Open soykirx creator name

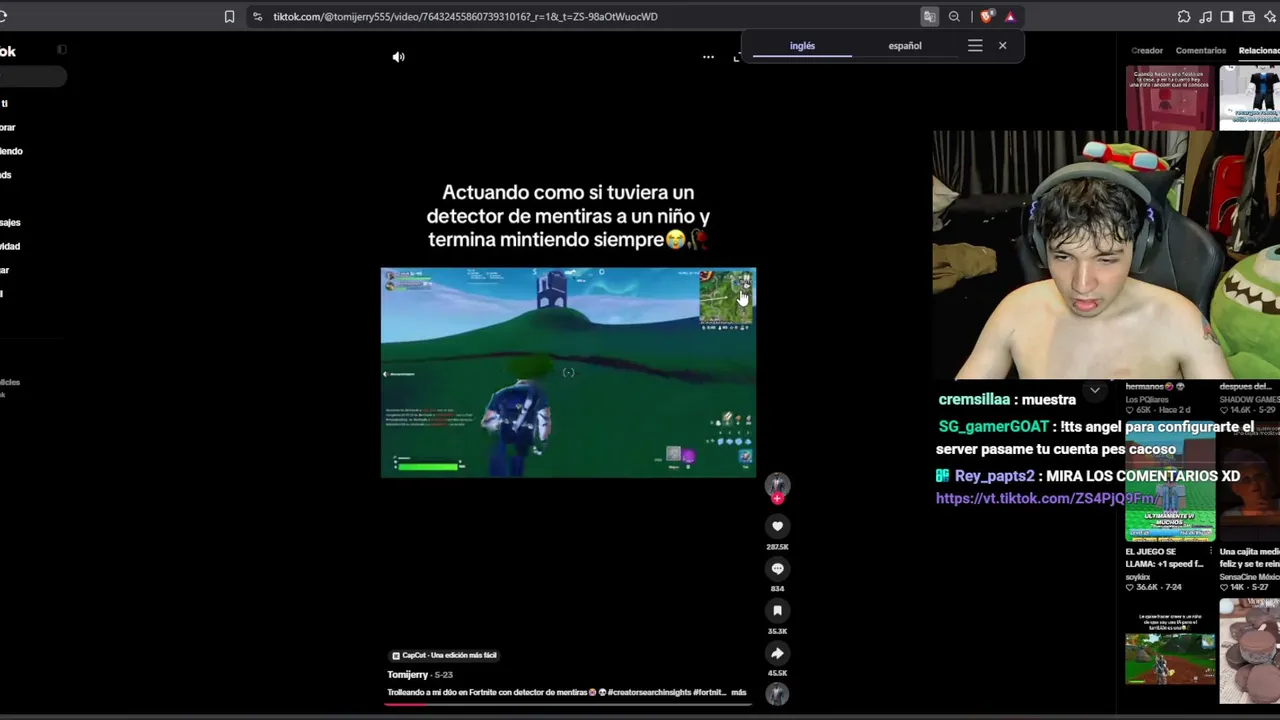click(1138, 577)
